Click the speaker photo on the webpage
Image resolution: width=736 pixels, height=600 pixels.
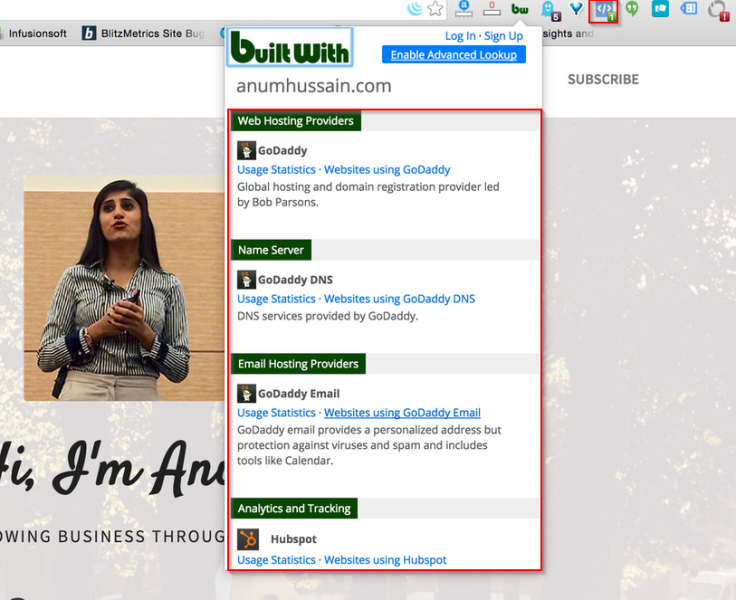pyautogui.click(x=124, y=288)
